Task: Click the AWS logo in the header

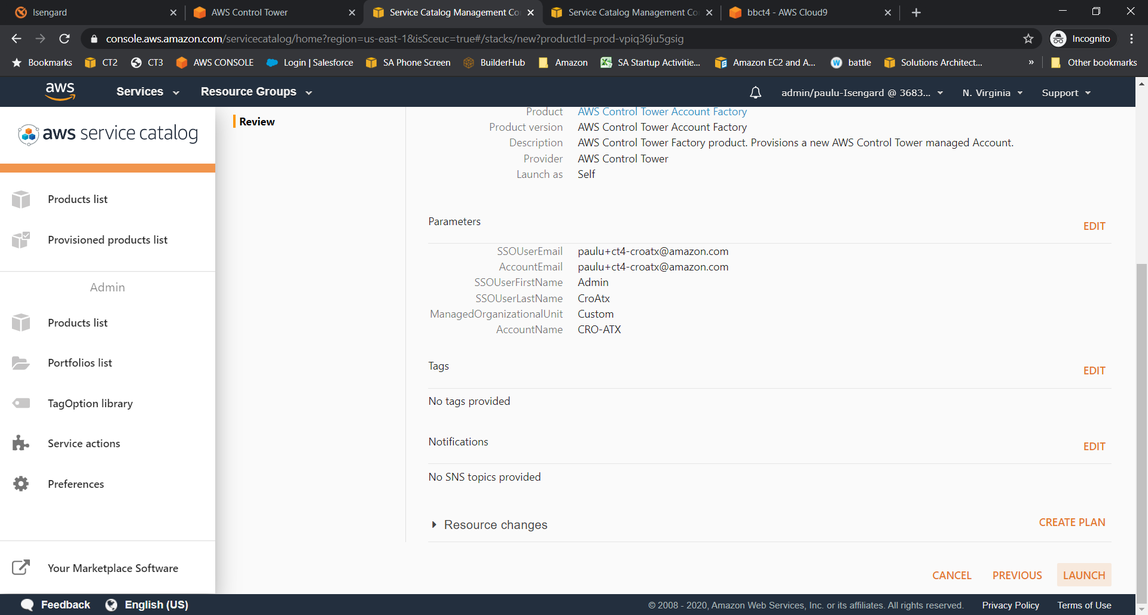Action: [x=59, y=92]
